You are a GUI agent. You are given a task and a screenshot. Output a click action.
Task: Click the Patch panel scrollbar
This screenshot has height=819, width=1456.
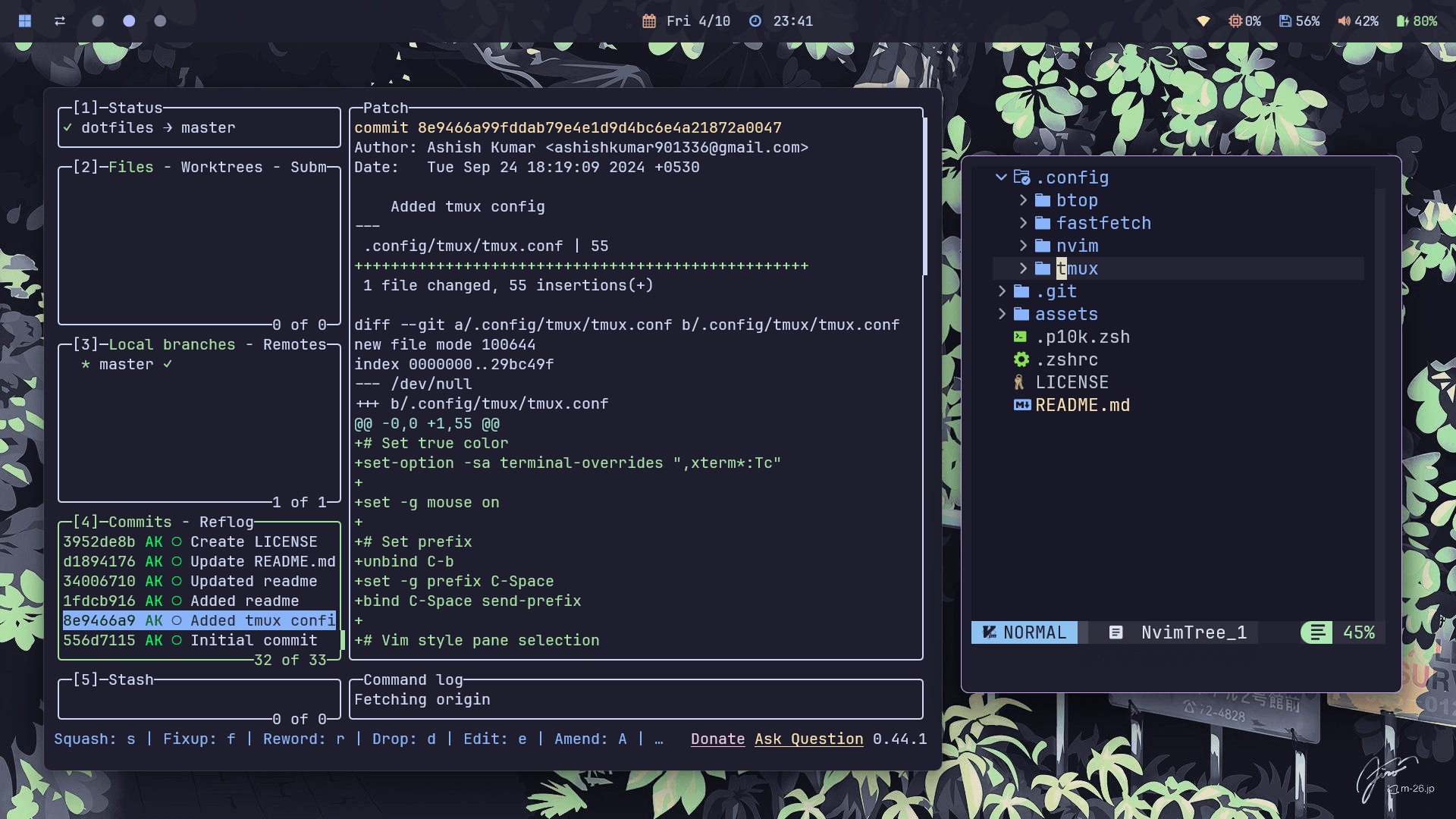coord(925,197)
